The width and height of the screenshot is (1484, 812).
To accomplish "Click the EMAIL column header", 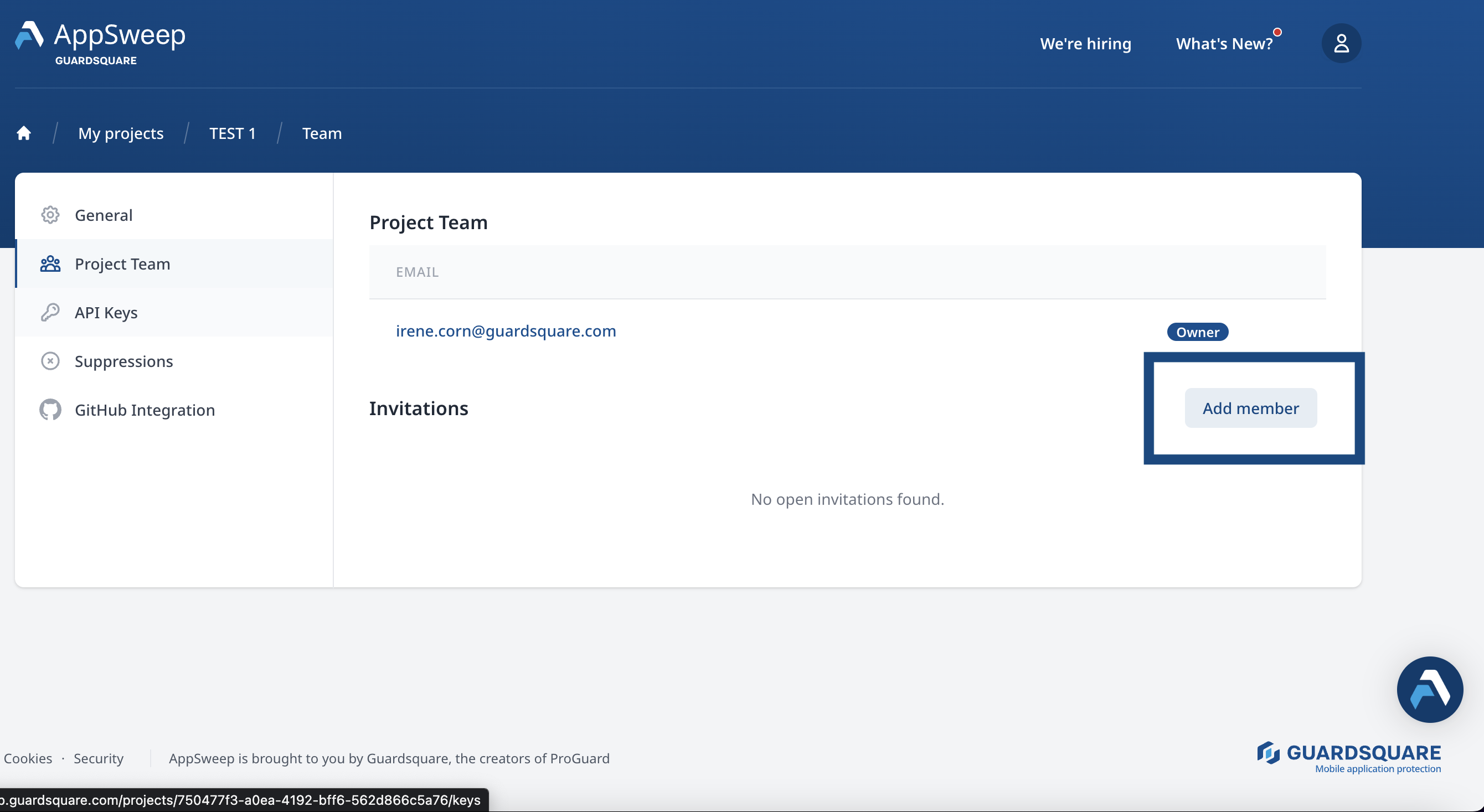I will tap(417, 272).
